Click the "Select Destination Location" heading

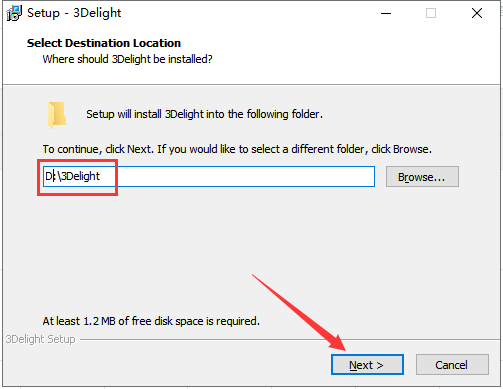pyautogui.click(x=104, y=43)
